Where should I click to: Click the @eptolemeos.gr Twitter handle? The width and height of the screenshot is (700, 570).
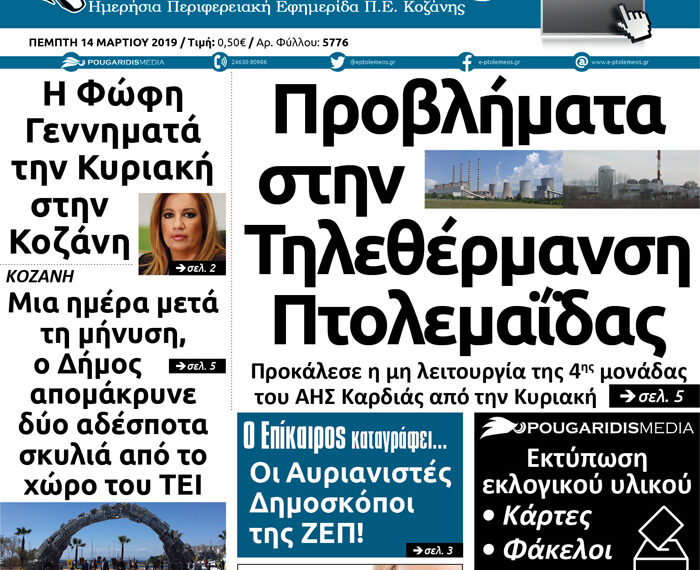(372, 62)
